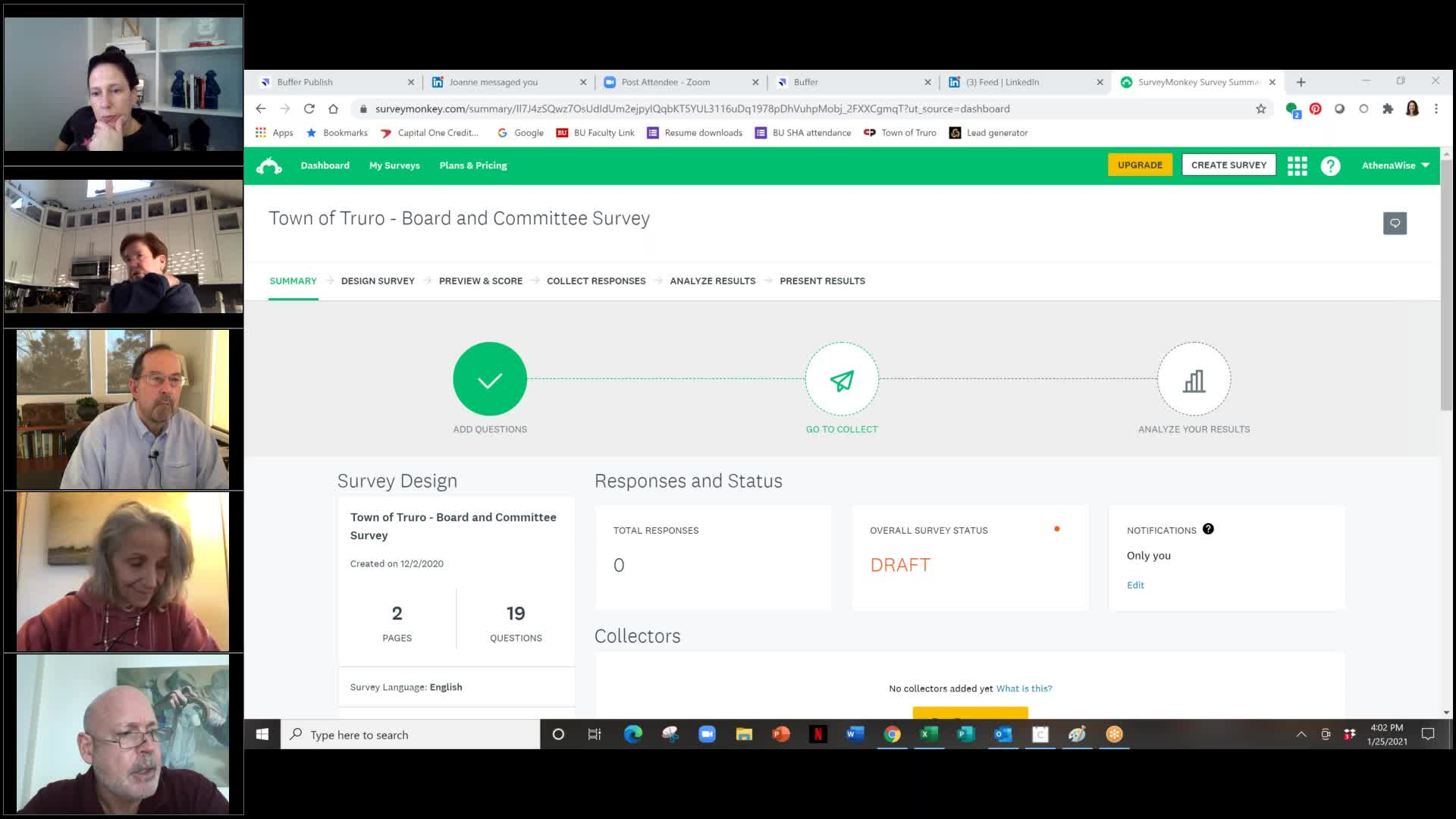
Task: Click the Analyze Your Results chart icon
Action: click(x=1194, y=379)
